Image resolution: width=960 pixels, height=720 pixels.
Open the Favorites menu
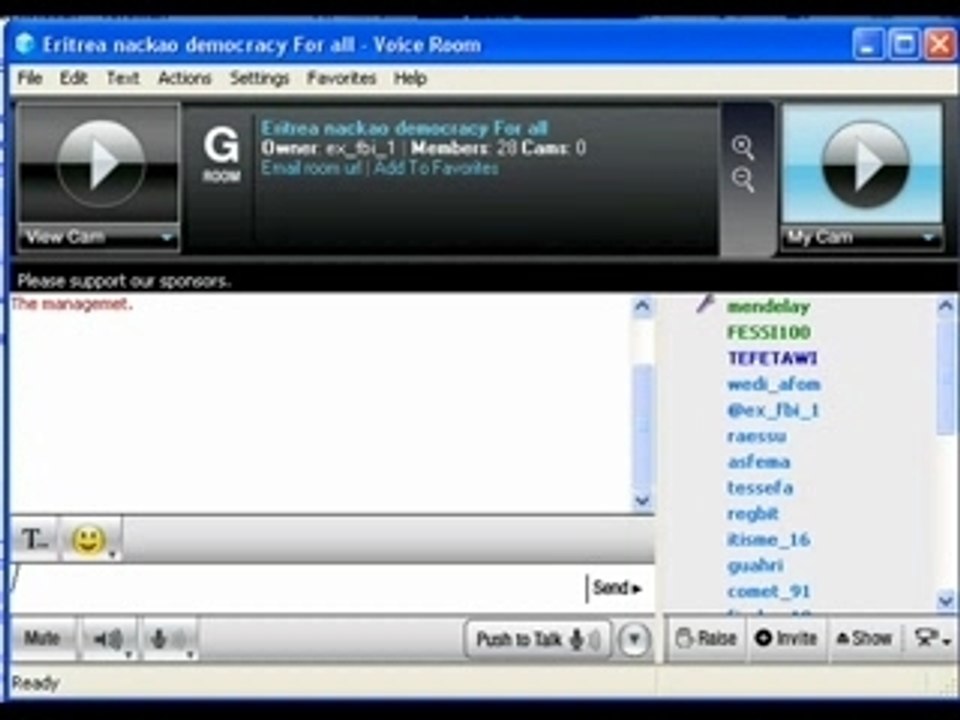342,78
